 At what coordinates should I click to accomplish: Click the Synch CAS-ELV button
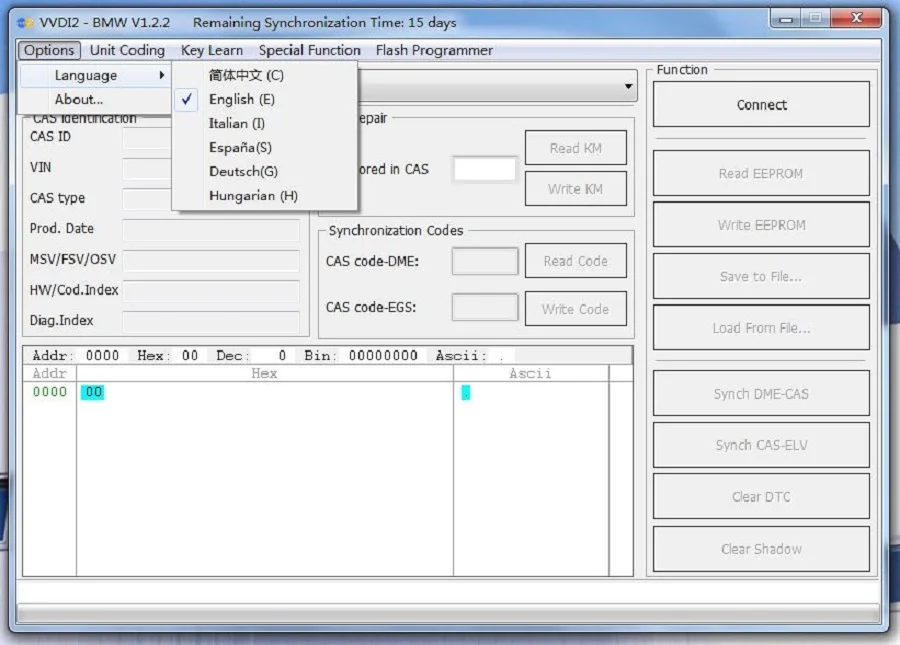pyautogui.click(x=761, y=445)
